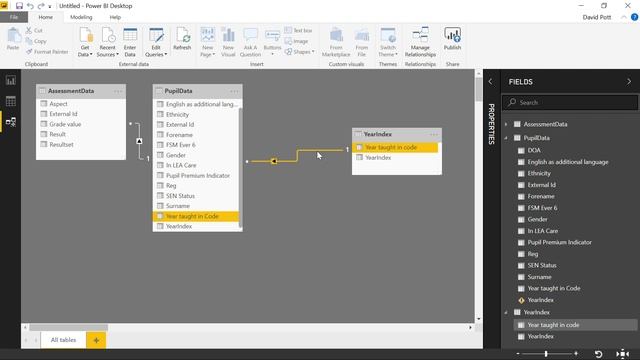
Task: Expand Properties pane with left chevron
Action: 490,82
